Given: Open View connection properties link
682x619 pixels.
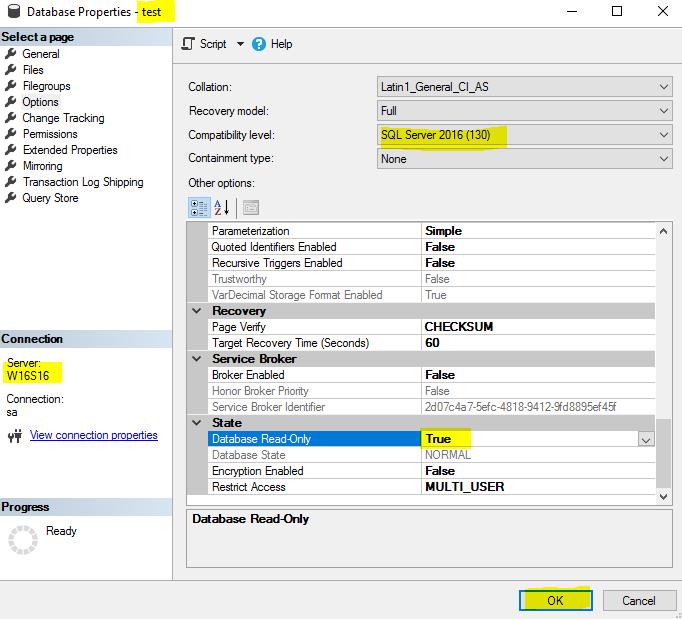Looking at the screenshot, I should click(x=94, y=435).
